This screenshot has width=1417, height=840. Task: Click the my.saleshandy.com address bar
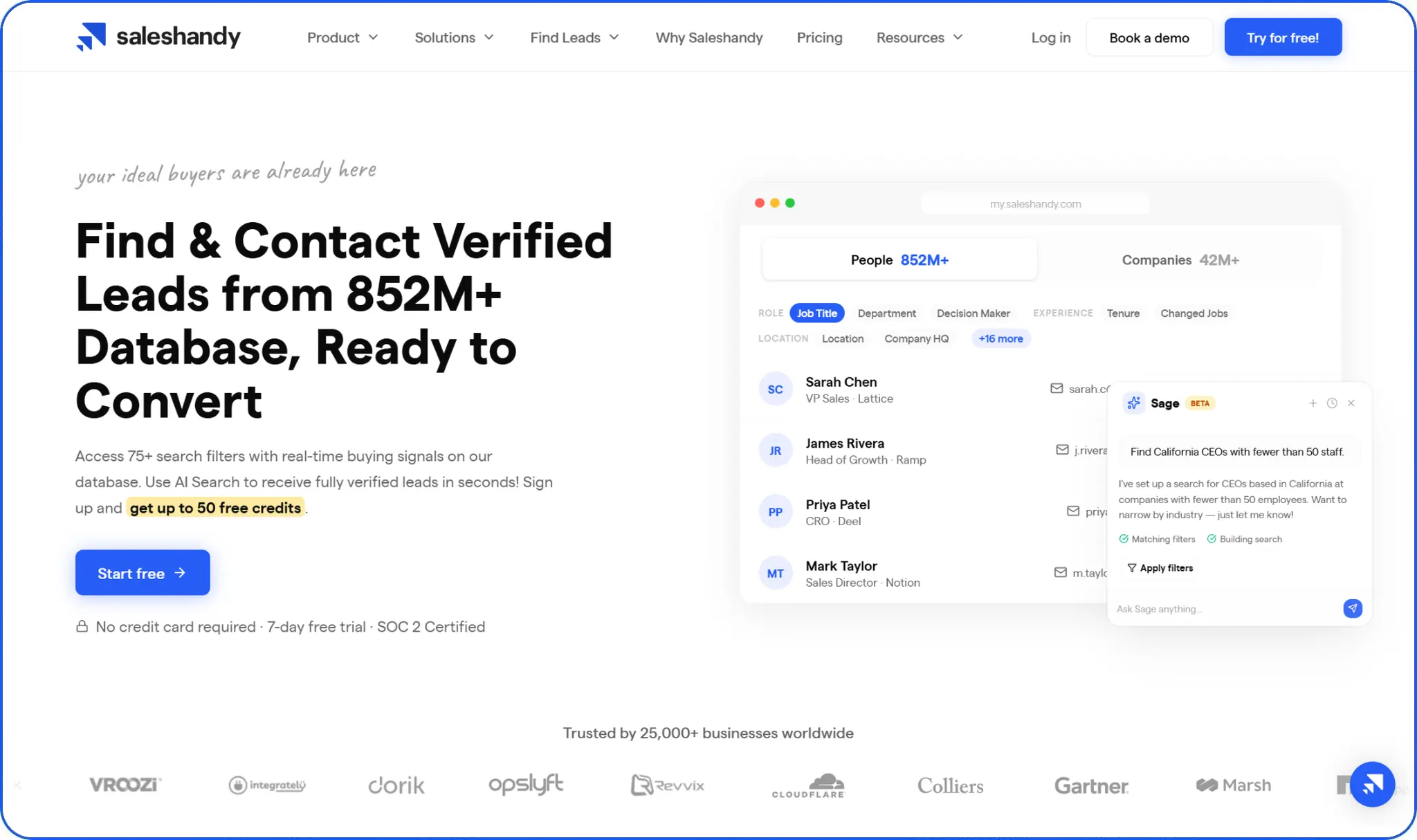coord(1035,203)
